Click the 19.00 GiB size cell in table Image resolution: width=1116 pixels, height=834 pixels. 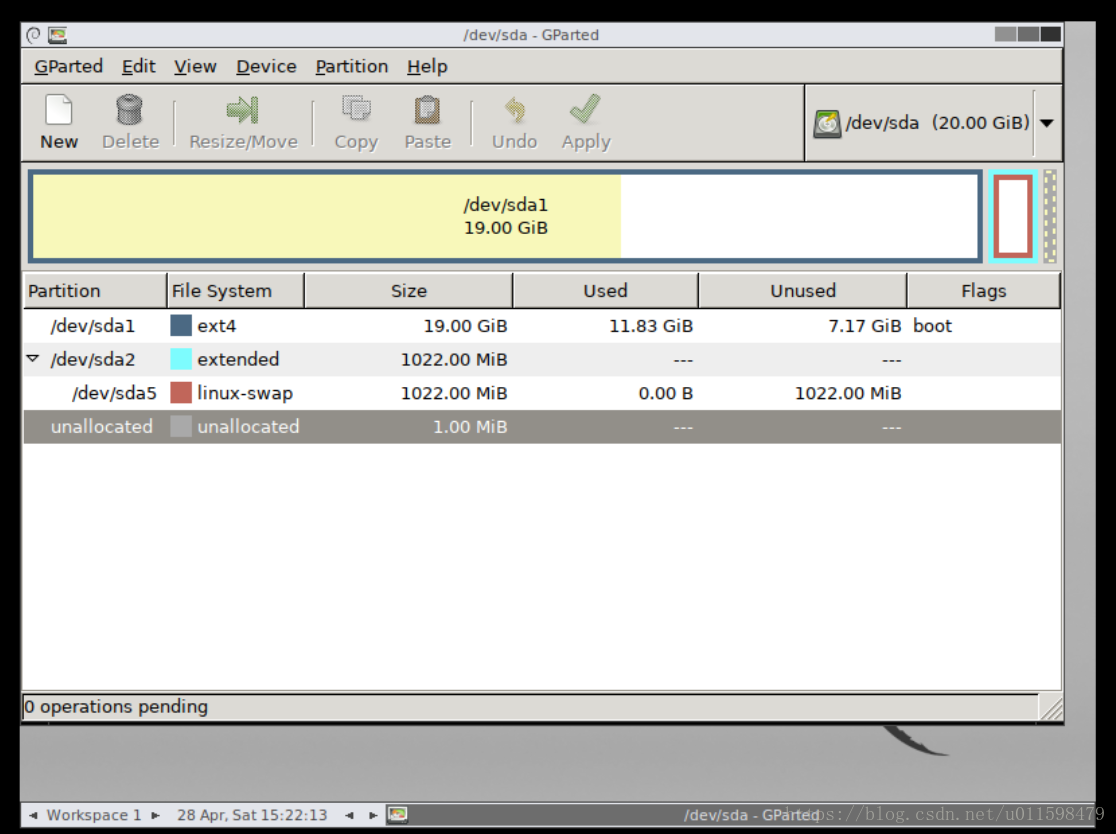pyautogui.click(x=465, y=325)
